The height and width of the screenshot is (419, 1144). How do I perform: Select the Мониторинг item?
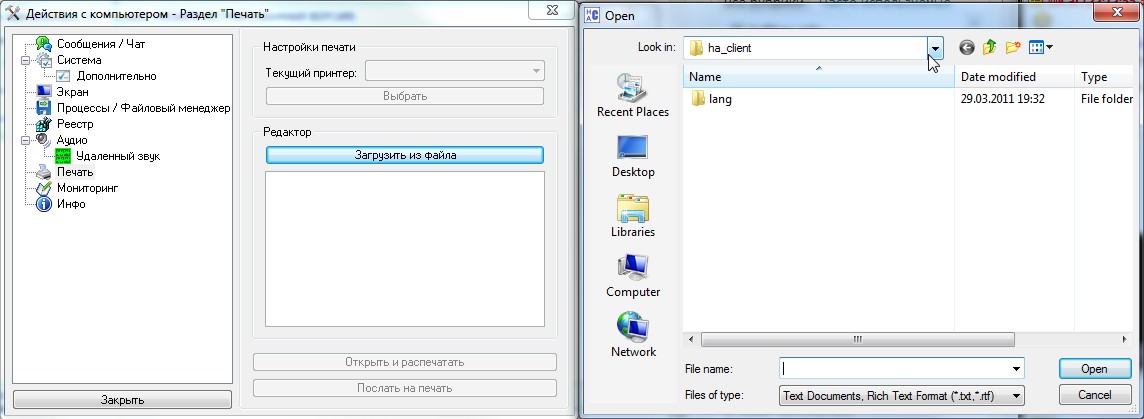tap(87, 188)
